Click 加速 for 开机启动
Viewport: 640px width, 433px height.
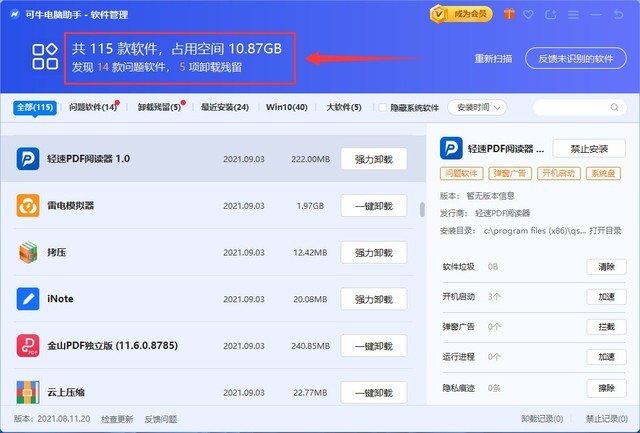click(x=606, y=297)
